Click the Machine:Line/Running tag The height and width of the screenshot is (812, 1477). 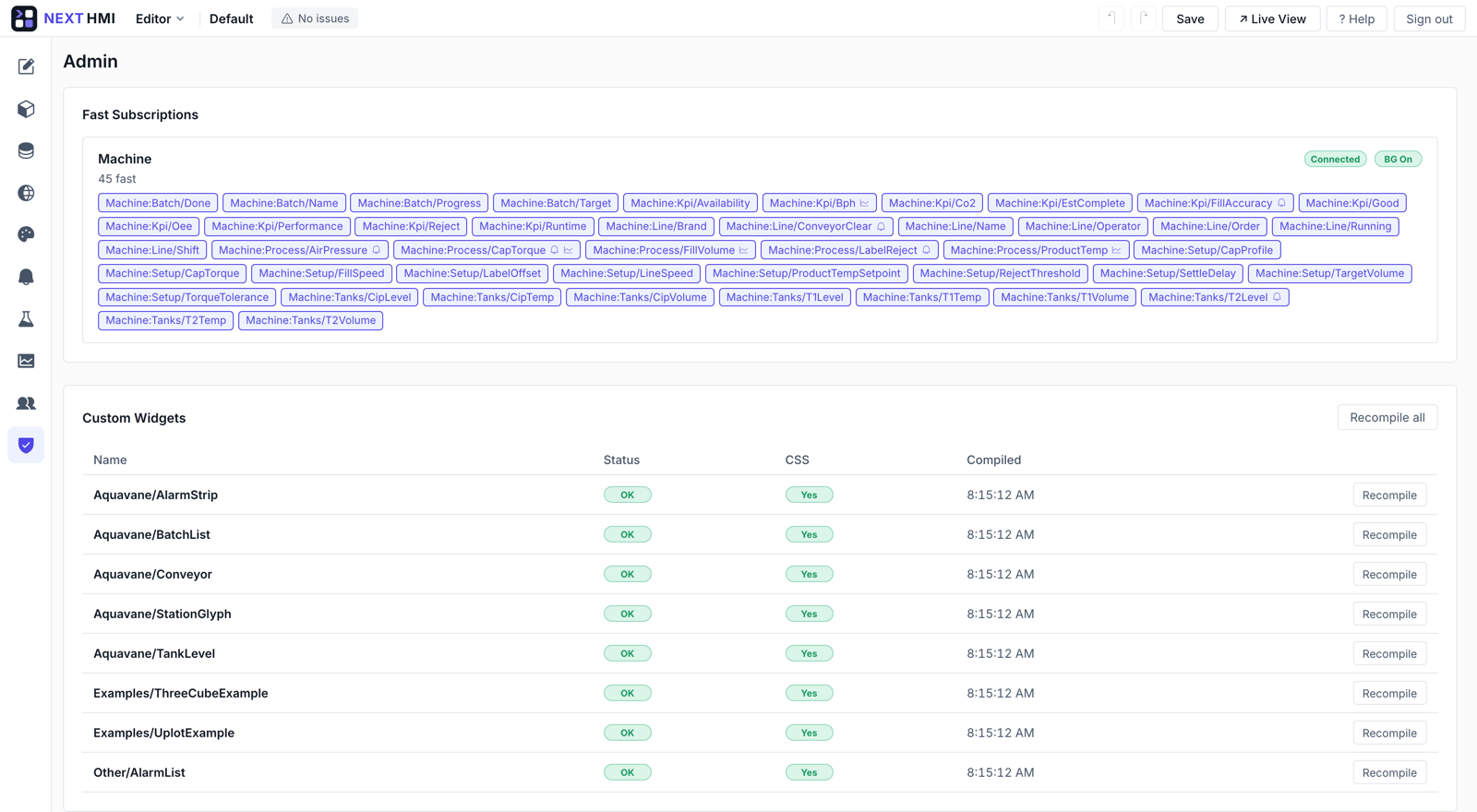click(1335, 226)
